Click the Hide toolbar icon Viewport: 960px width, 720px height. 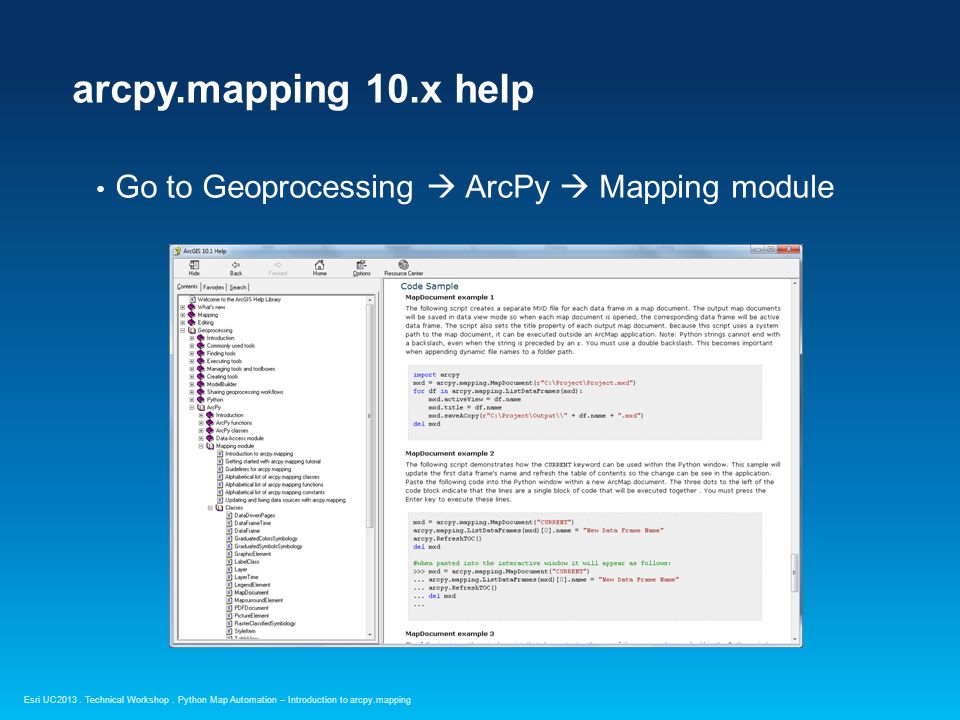click(x=194, y=264)
